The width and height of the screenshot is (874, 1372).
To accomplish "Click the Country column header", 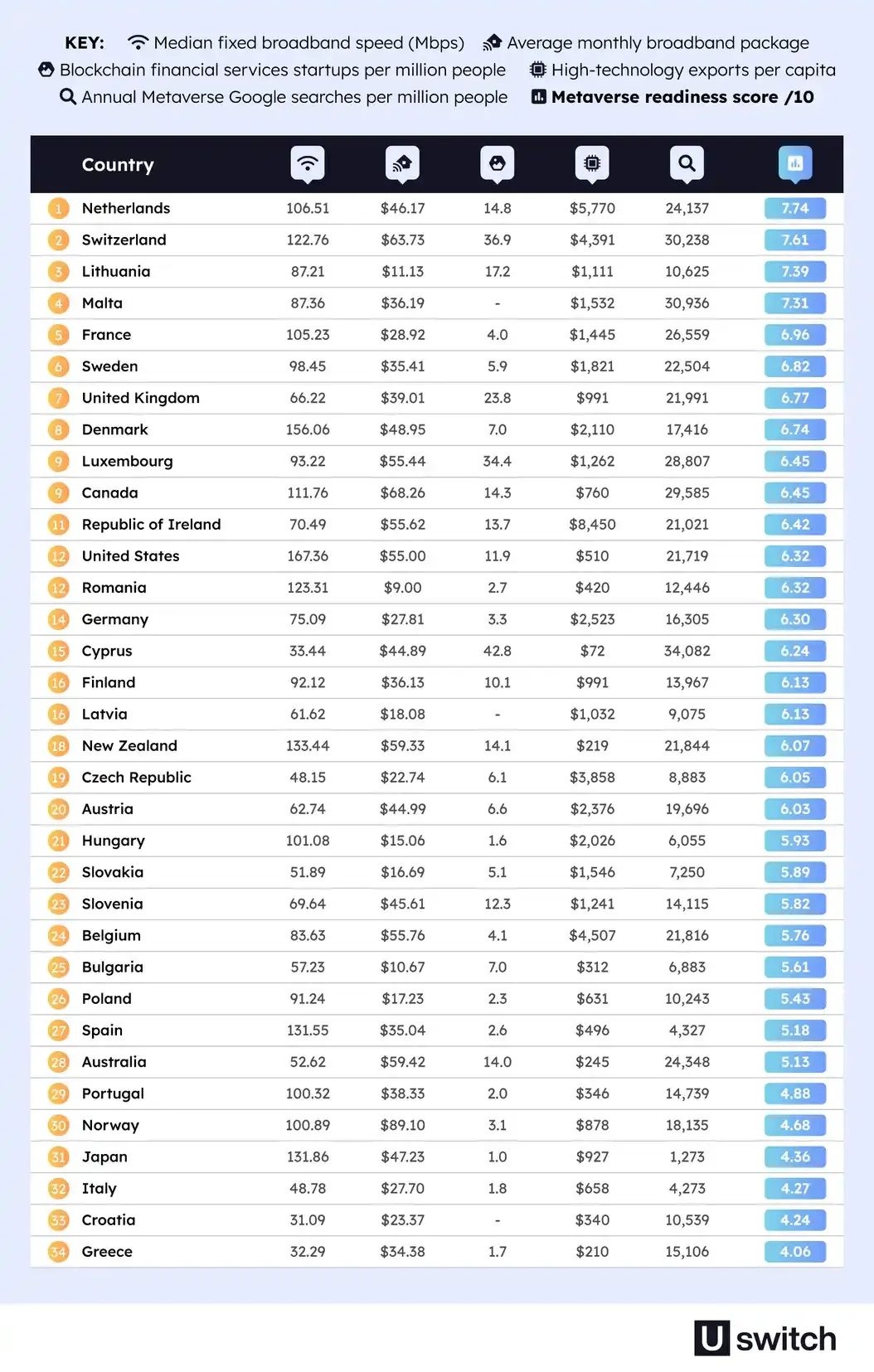I will click(118, 165).
